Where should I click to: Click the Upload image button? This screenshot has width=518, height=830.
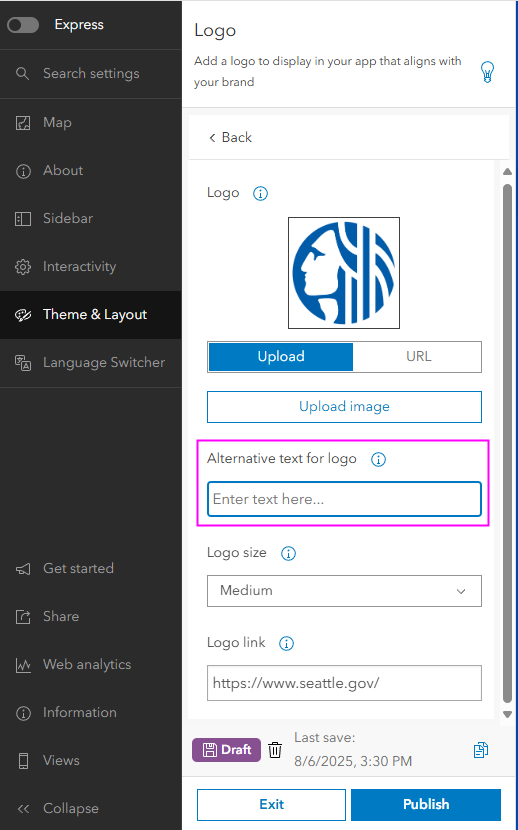click(x=344, y=407)
